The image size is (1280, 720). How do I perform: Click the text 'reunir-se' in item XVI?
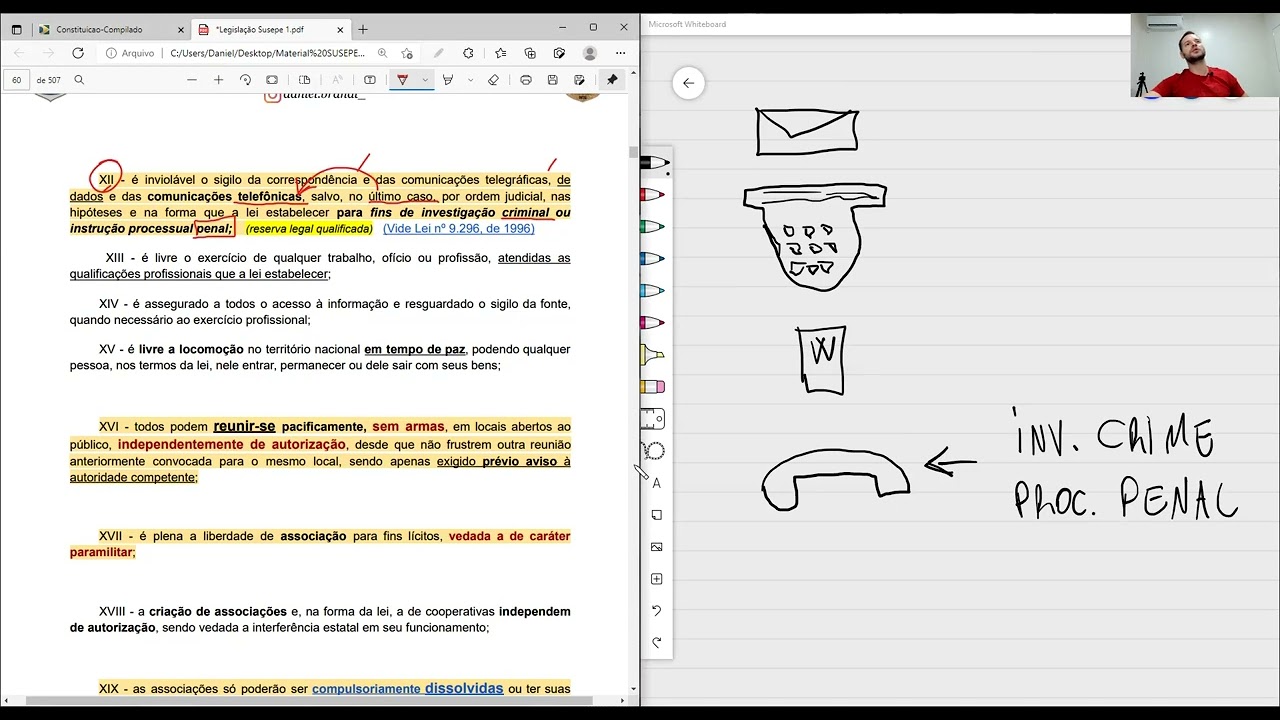coord(244,426)
